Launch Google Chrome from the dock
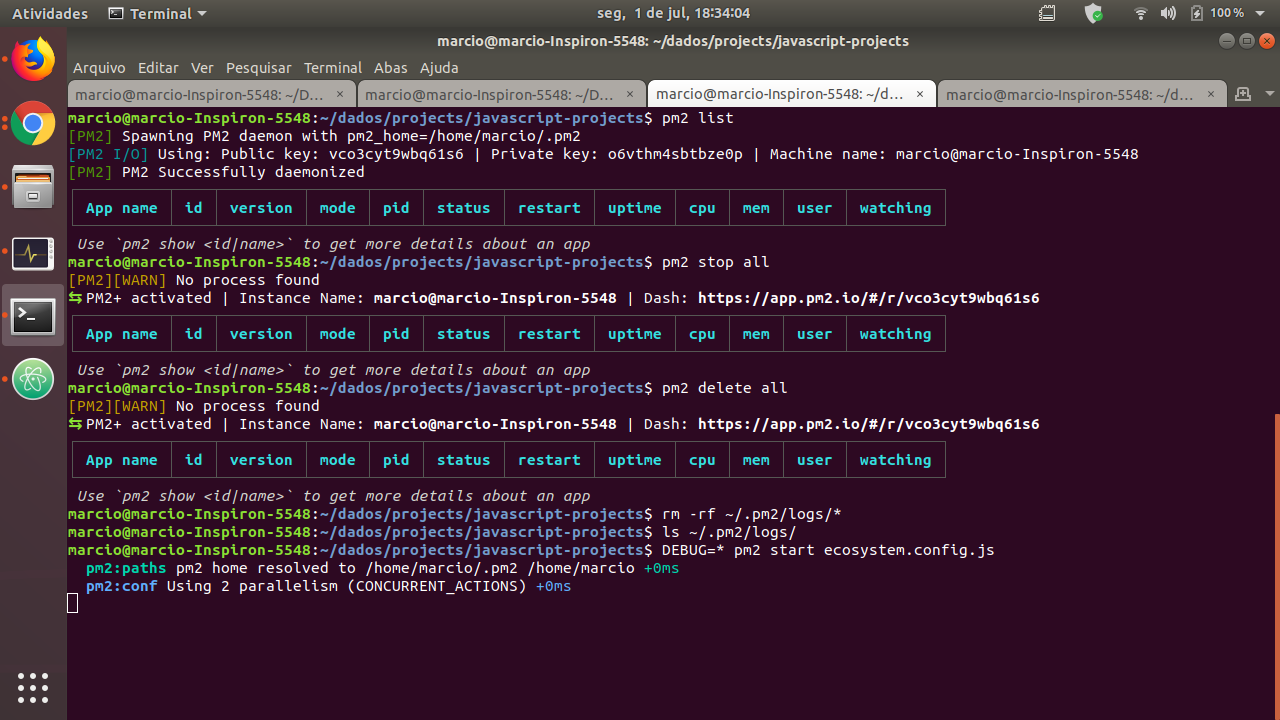 [33, 124]
